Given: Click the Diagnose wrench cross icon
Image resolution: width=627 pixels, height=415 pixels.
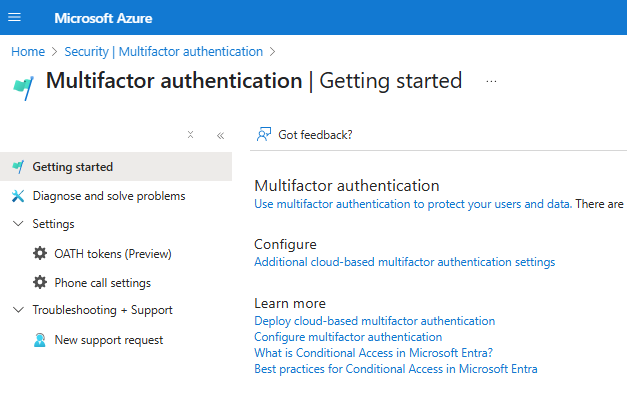Looking at the screenshot, I should click(18, 196).
